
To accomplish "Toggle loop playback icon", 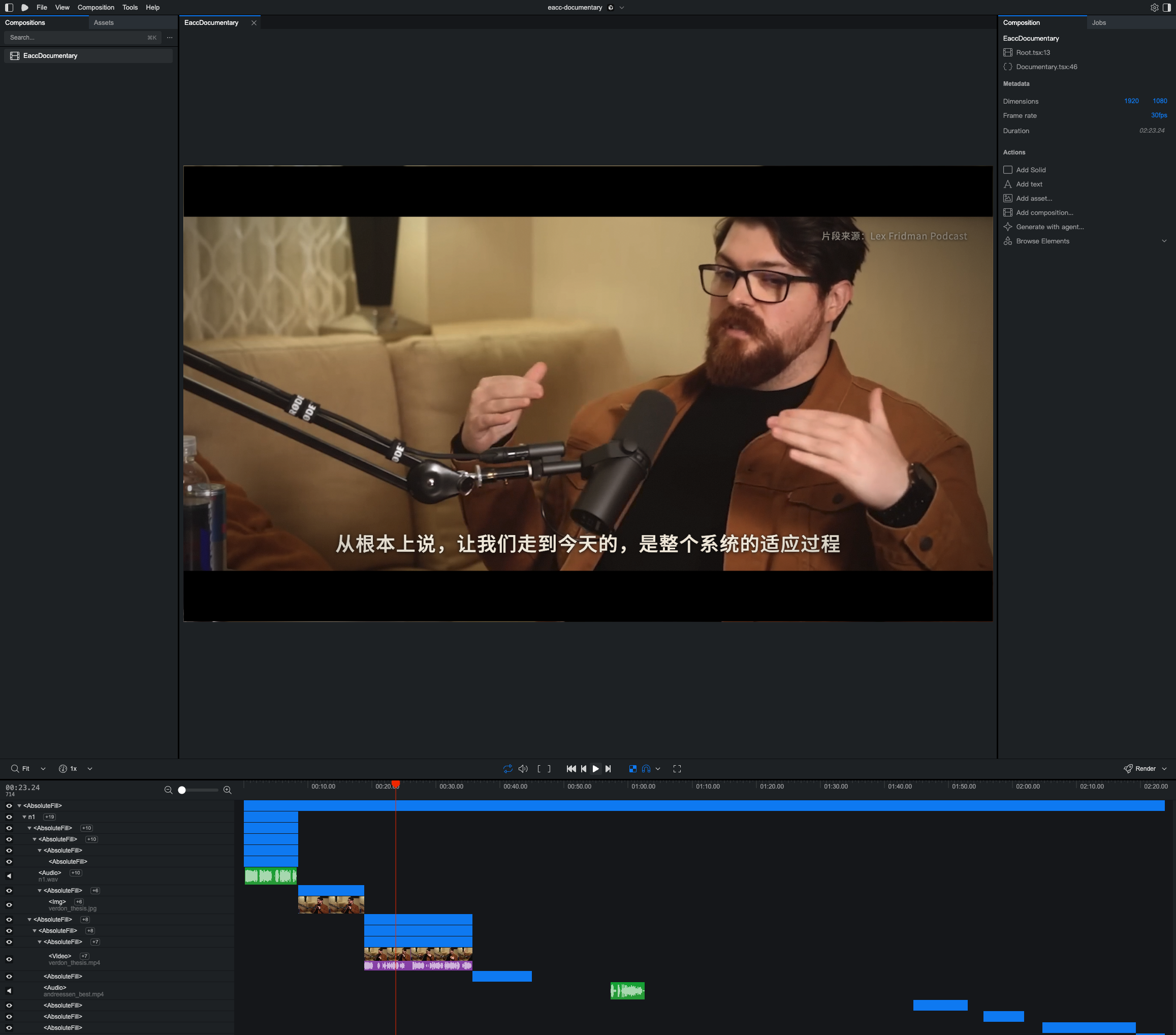I will [507, 769].
